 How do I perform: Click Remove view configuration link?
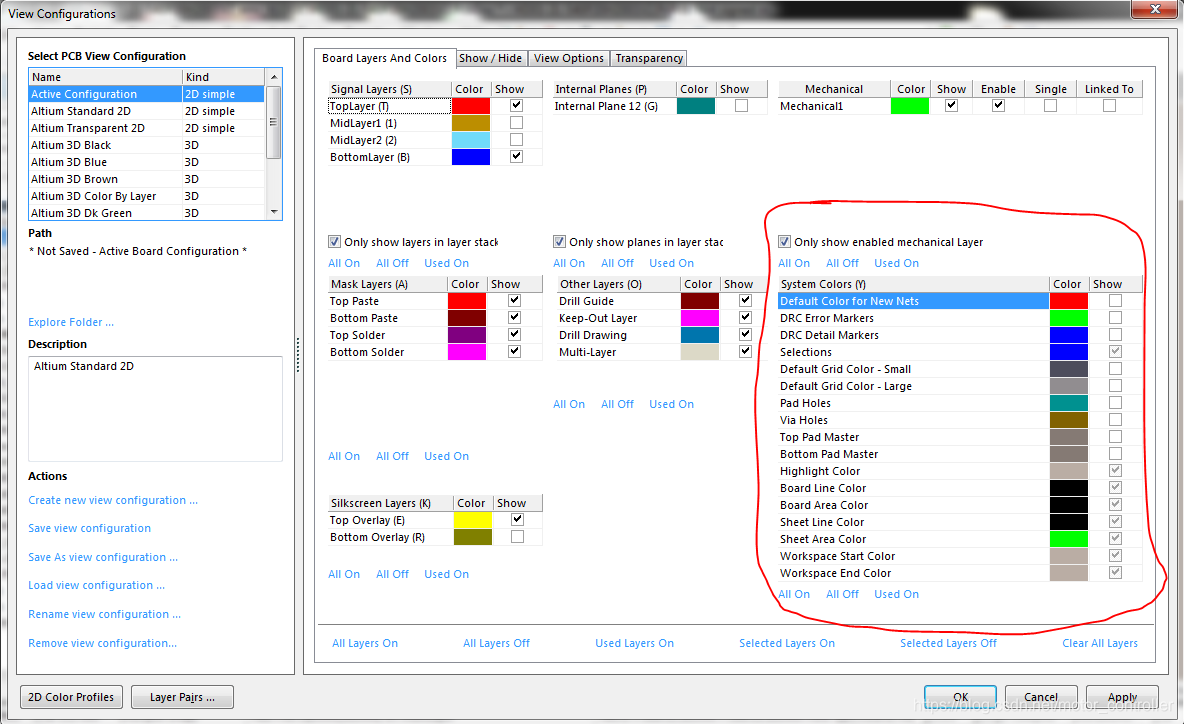[x=102, y=643]
